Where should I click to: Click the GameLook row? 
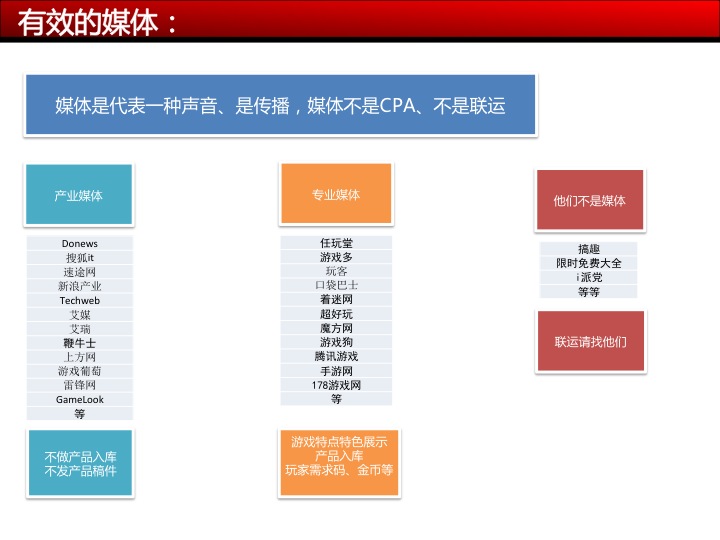click(x=80, y=399)
